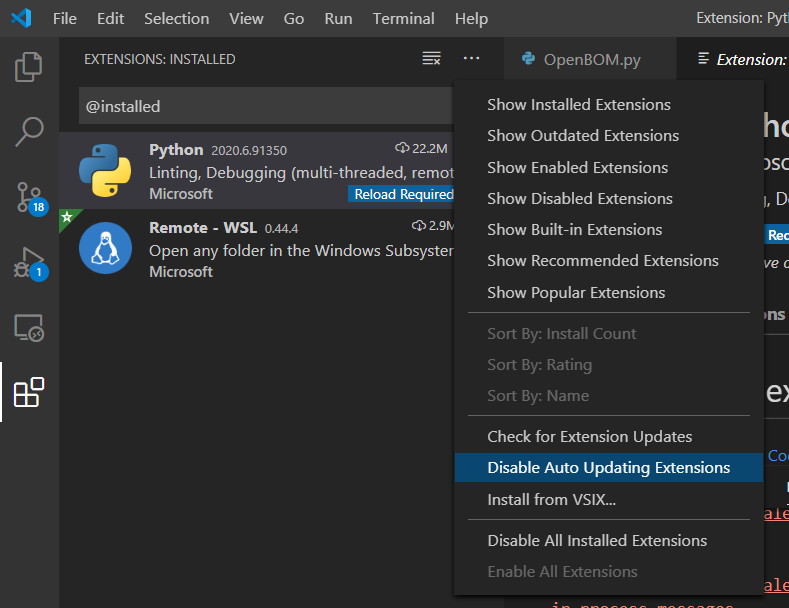Click Microsoft publisher under Remote - WSL
This screenshot has width=789, height=608.
pos(181,272)
